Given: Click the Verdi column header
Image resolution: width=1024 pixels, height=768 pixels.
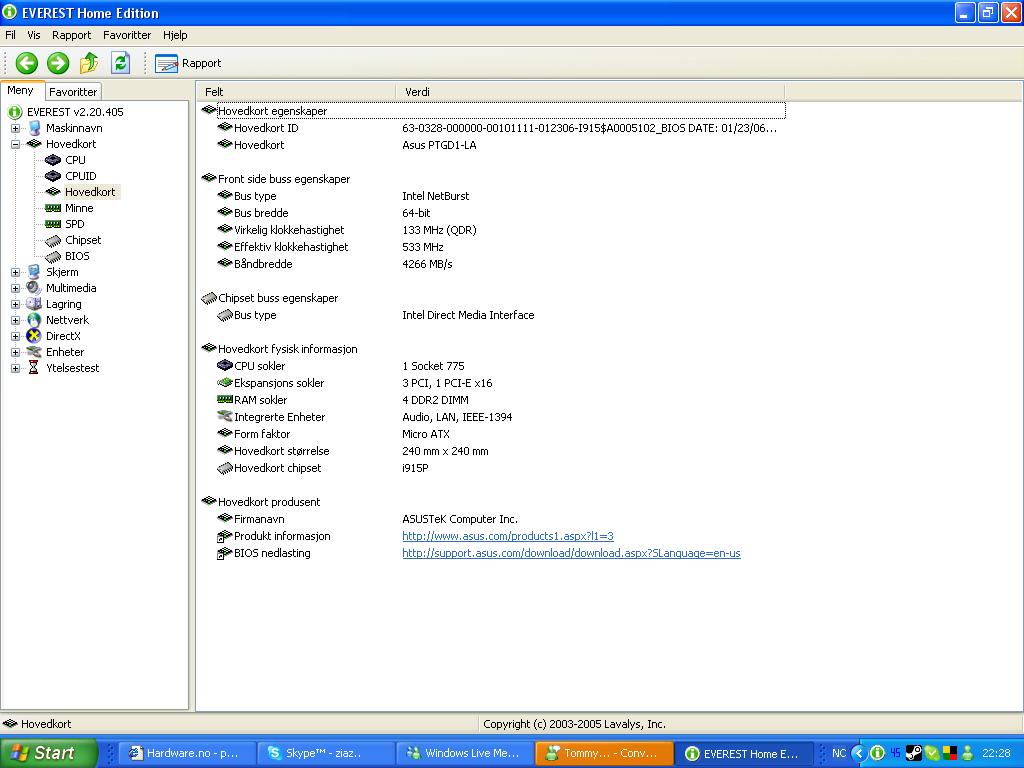Looking at the screenshot, I should click(x=590, y=92).
